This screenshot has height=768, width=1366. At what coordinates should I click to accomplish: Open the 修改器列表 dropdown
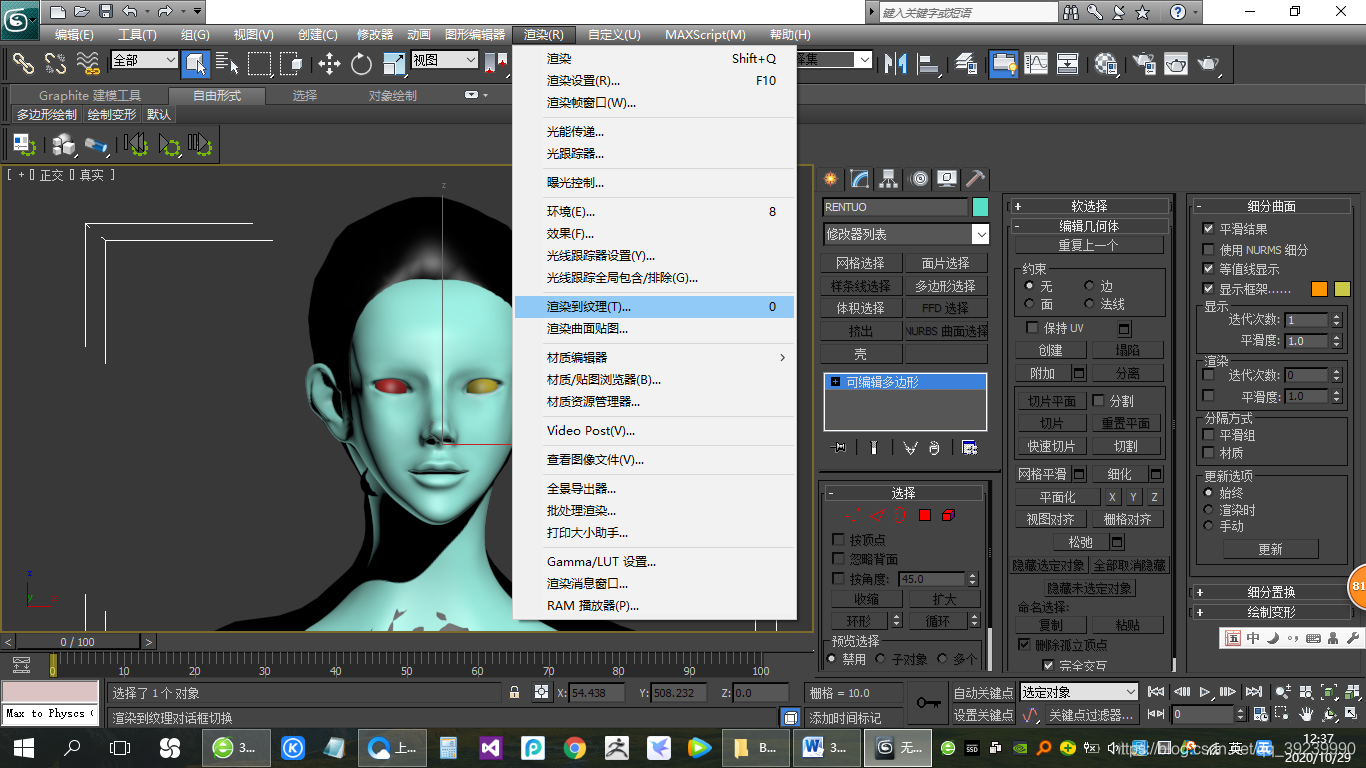(906, 234)
